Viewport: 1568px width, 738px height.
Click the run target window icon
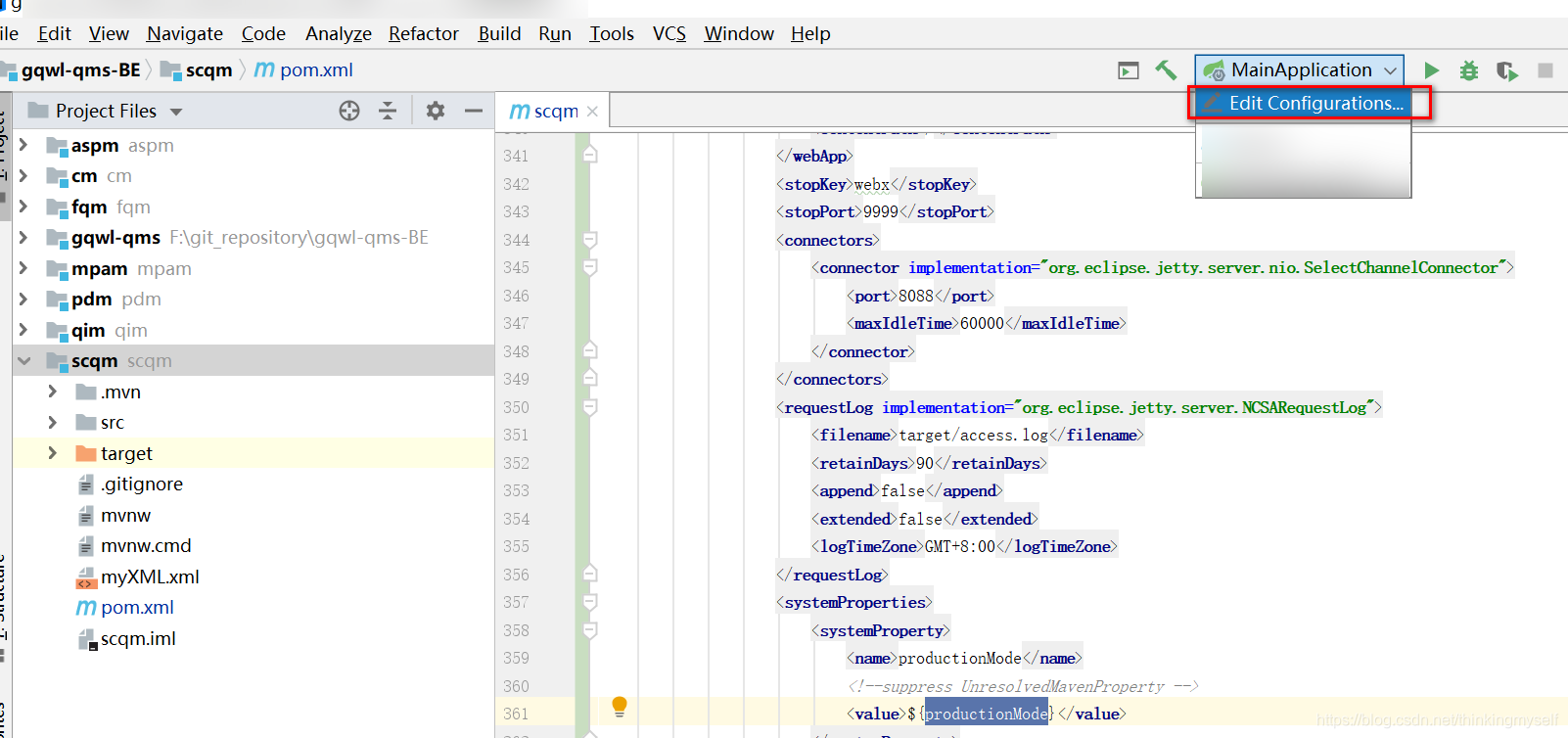(x=1129, y=70)
